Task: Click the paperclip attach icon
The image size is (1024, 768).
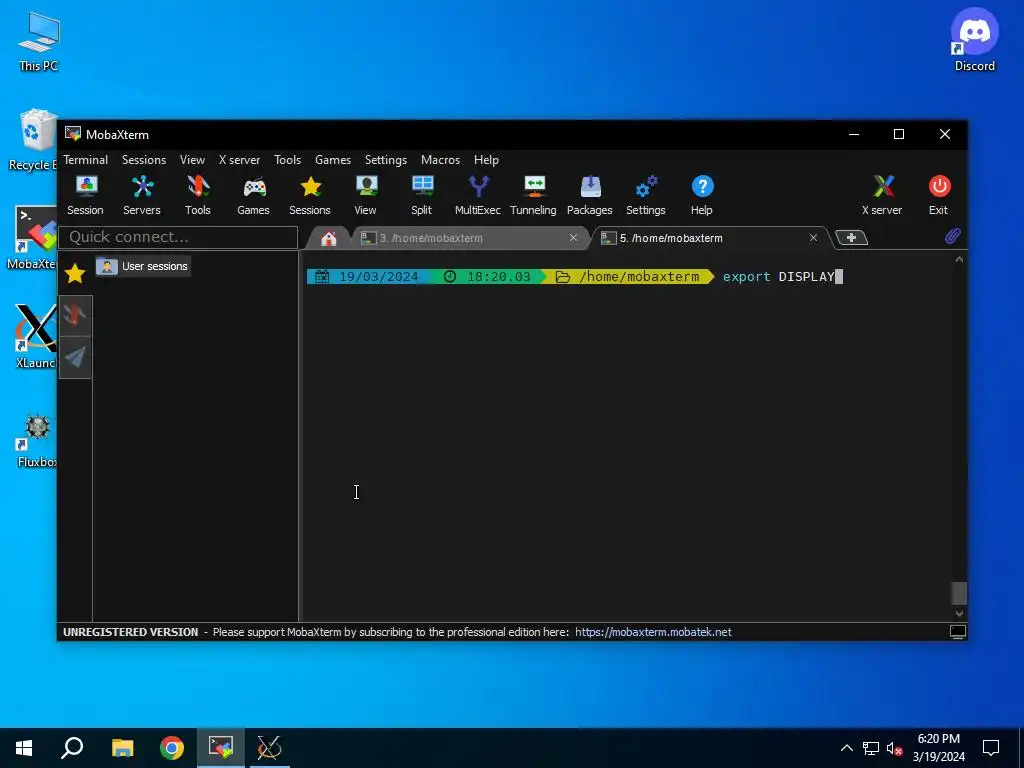Action: pos(952,236)
